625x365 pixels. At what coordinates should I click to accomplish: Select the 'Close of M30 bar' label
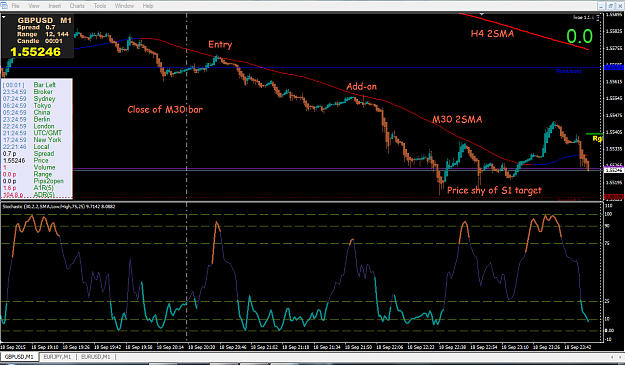pyautogui.click(x=165, y=110)
